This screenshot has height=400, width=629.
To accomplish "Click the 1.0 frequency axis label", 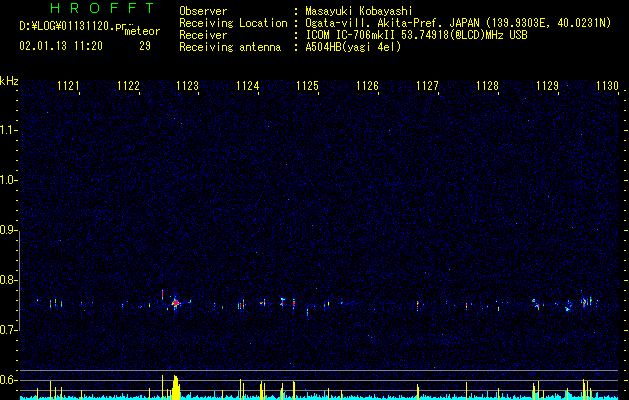I will tap(9, 180).
